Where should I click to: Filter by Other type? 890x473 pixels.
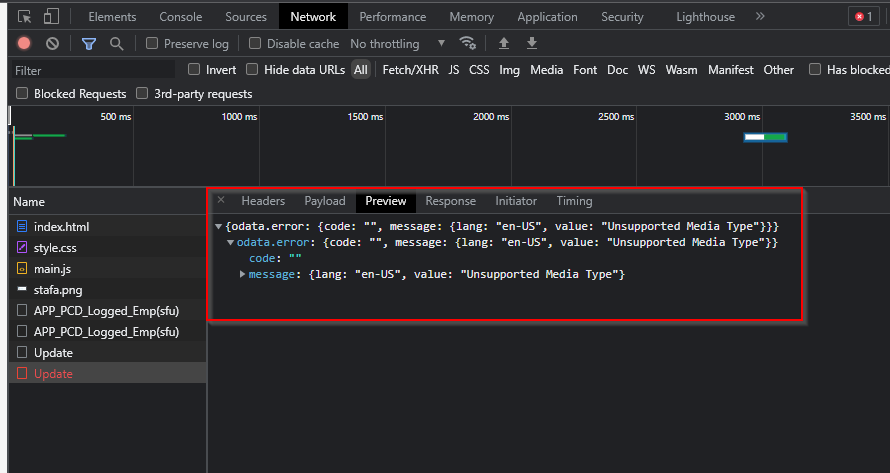coord(778,70)
